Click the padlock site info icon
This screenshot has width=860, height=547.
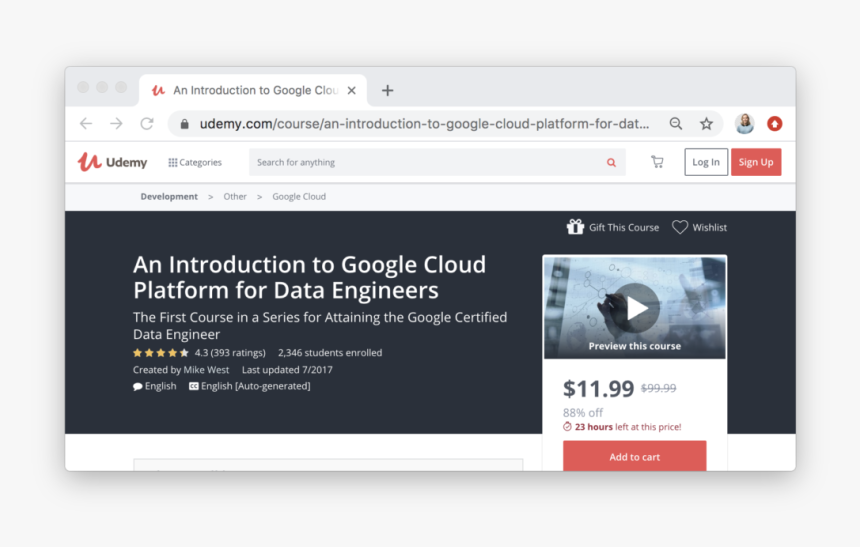[x=185, y=124]
